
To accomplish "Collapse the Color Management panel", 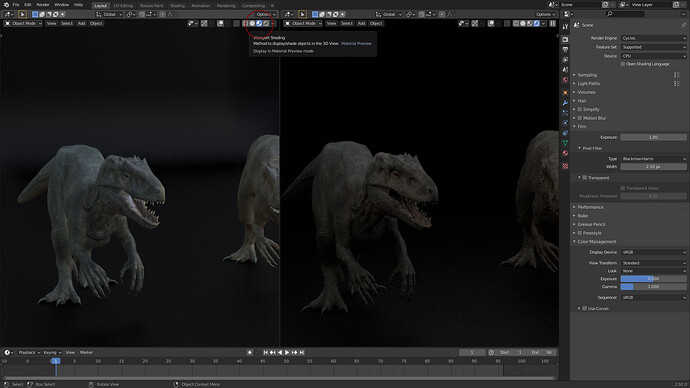I will [x=596, y=242].
